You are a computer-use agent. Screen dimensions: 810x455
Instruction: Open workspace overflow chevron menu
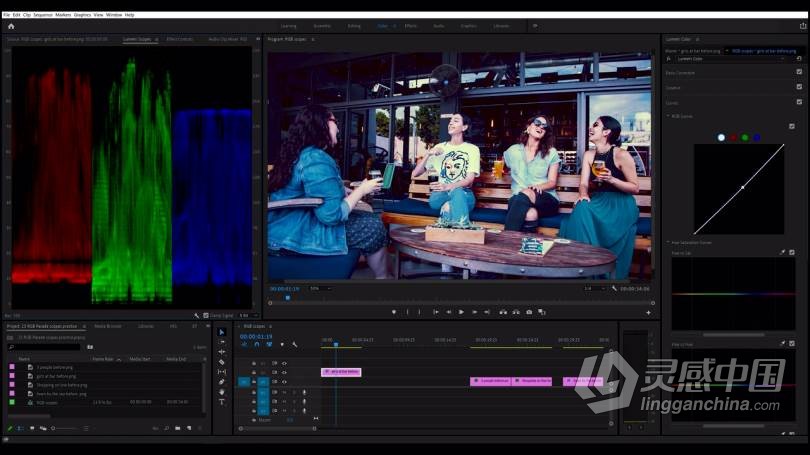[x=535, y=26]
